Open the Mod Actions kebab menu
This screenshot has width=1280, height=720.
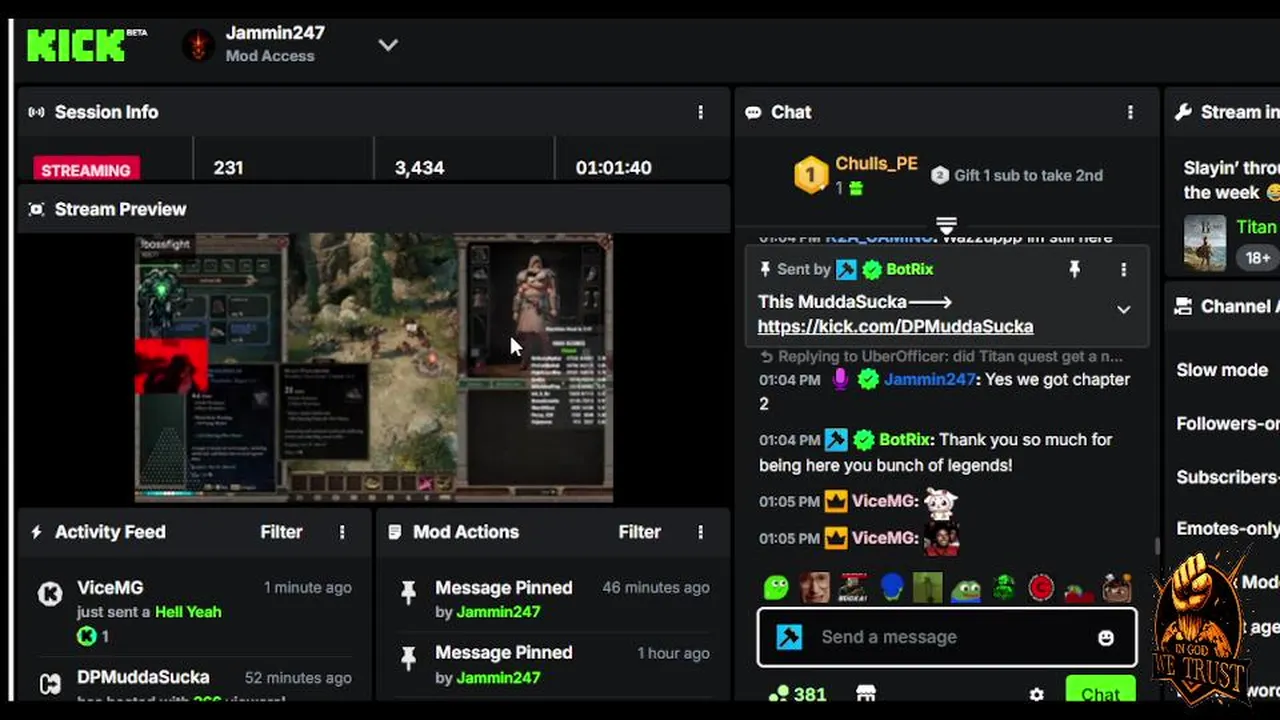coord(700,532)
